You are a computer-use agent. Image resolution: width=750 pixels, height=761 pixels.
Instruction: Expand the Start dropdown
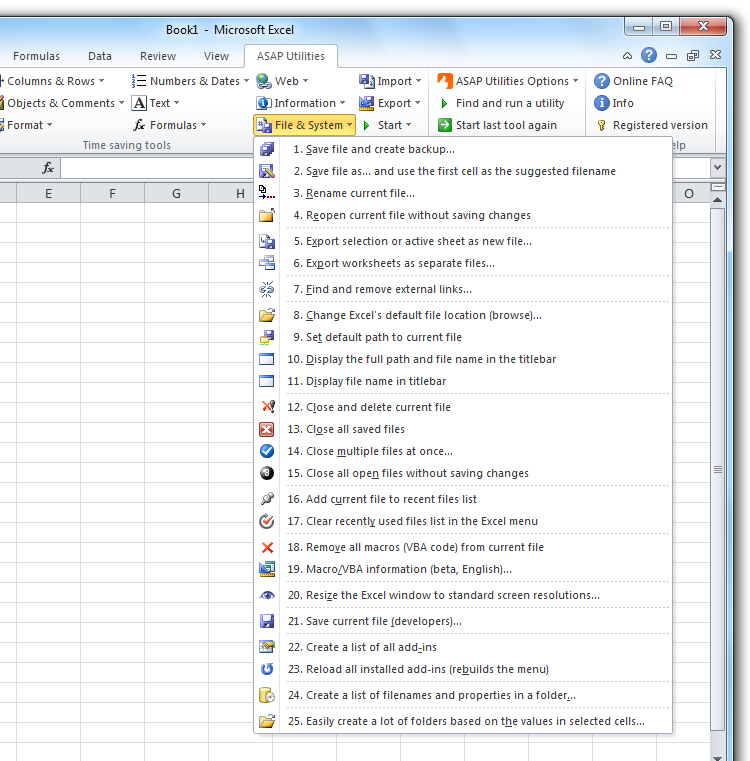click(x=387, y=125)
